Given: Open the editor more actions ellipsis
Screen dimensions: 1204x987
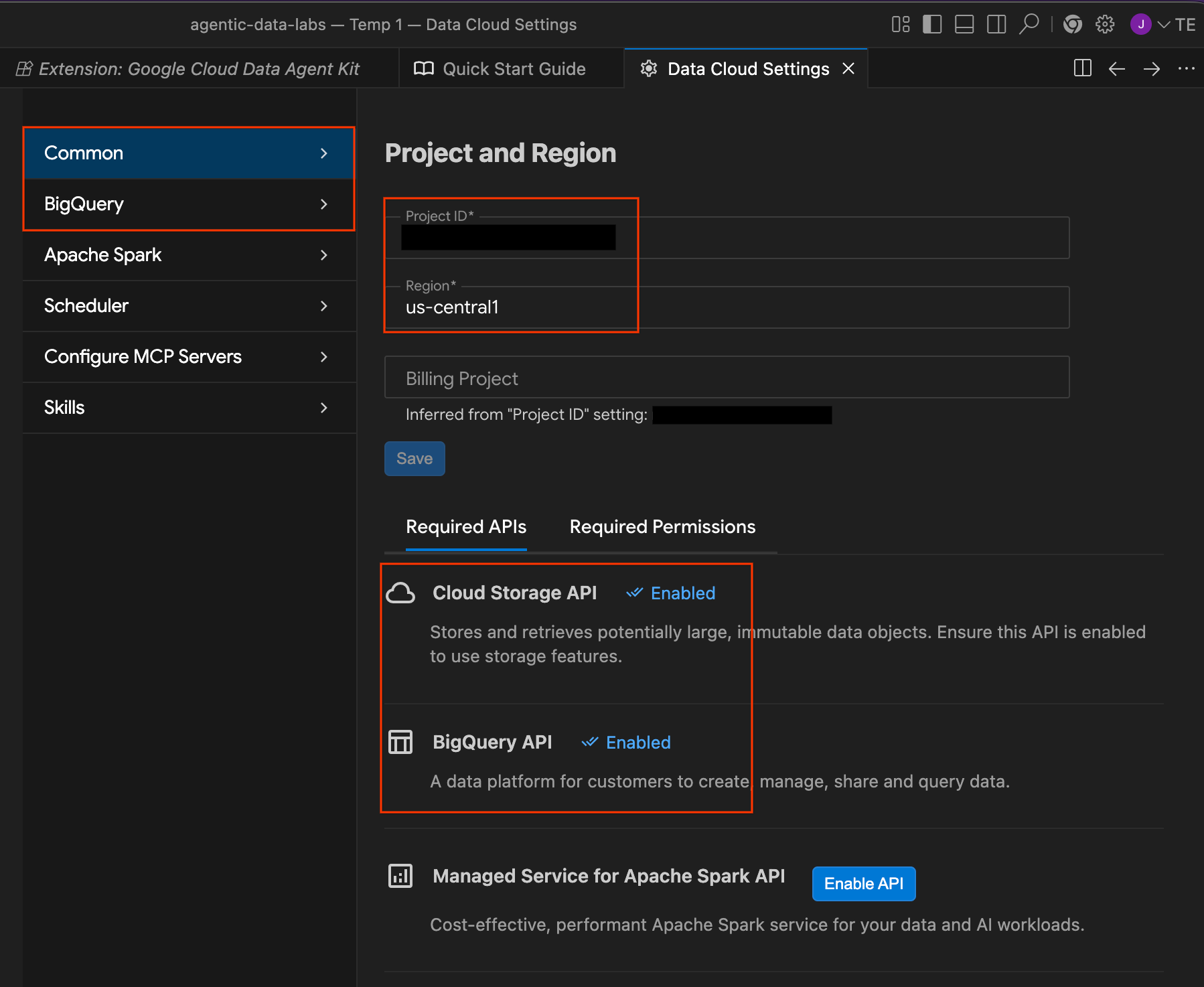Looking at the screenshot, I should coord(1187,68).
